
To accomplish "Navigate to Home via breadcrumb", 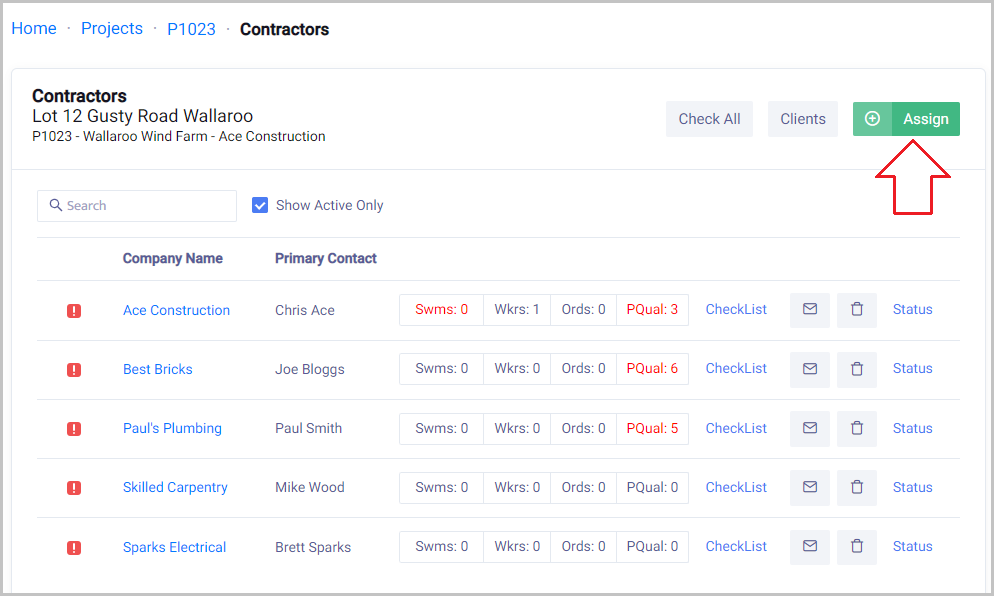I will point(34,29).
